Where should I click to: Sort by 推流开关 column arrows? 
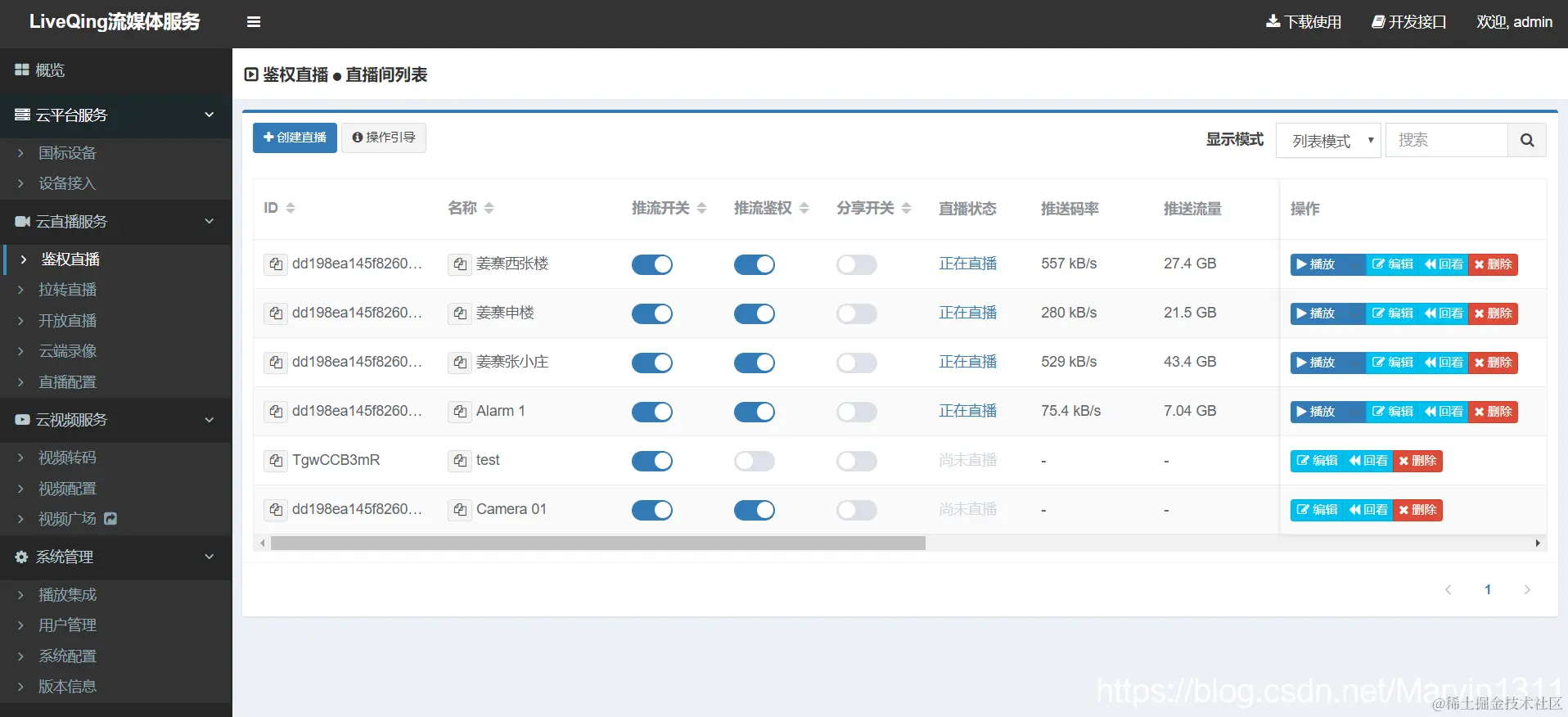(x=701, y=208)
